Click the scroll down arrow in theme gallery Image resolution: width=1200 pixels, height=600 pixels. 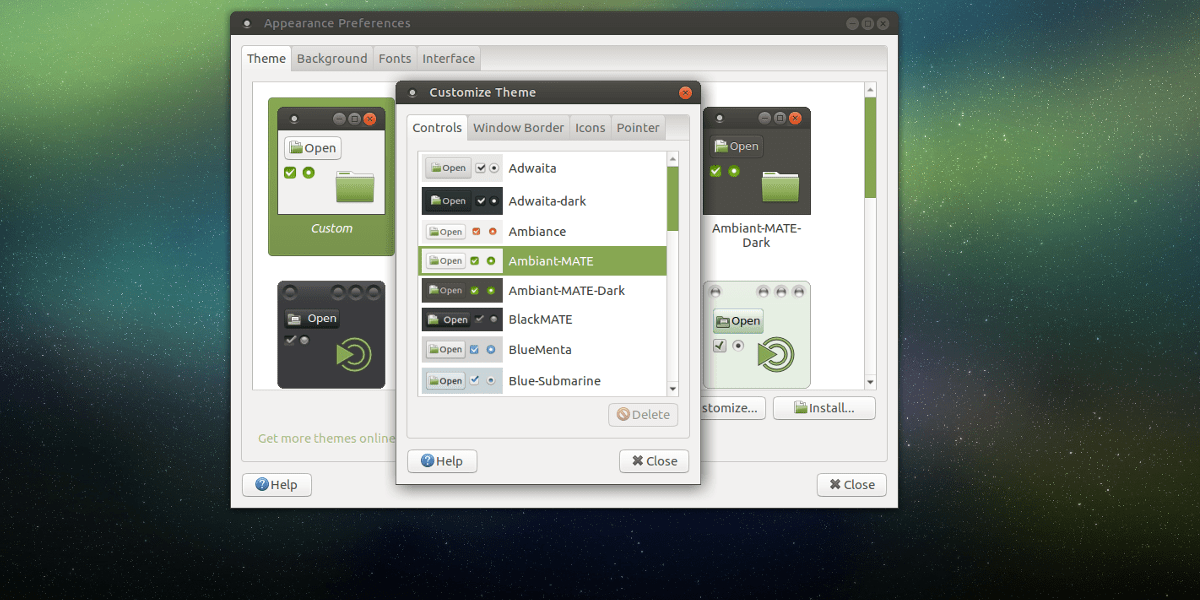pos(870,382)
